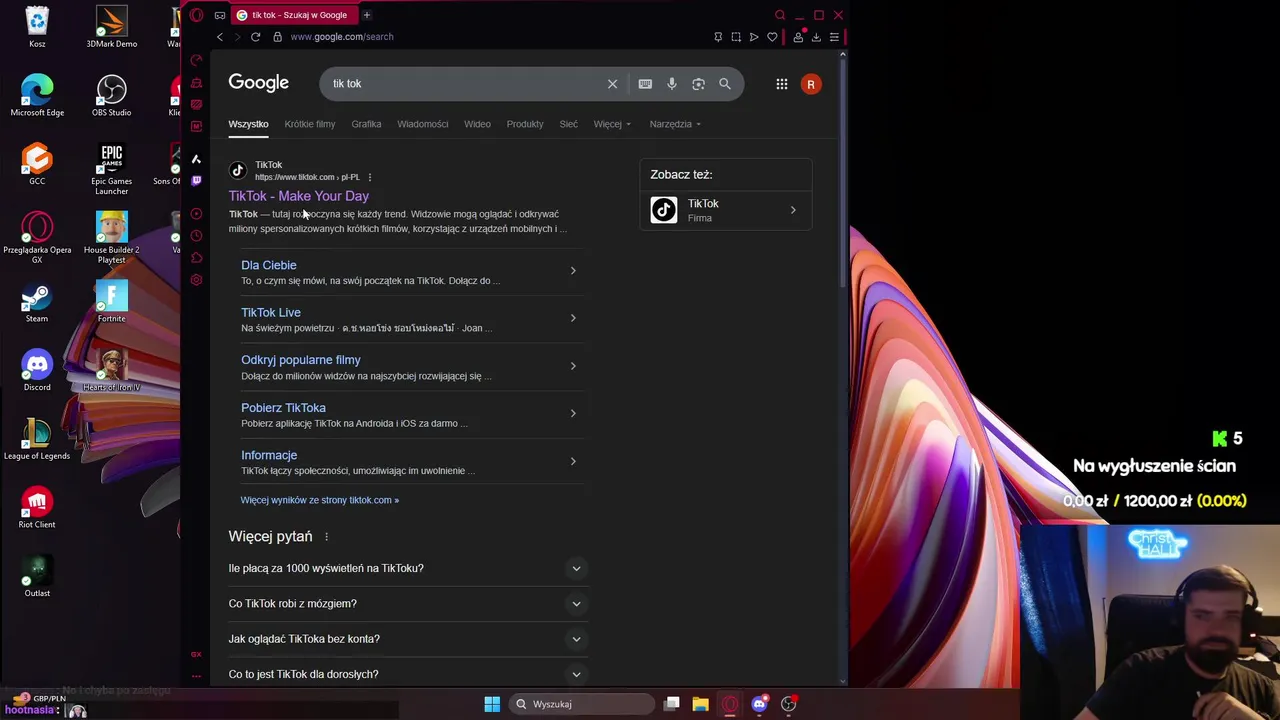The width and height of the screenshot is (1280, 720).
Task: Open the Opera GX main menu logo
Action: click(x=196, y=15)
